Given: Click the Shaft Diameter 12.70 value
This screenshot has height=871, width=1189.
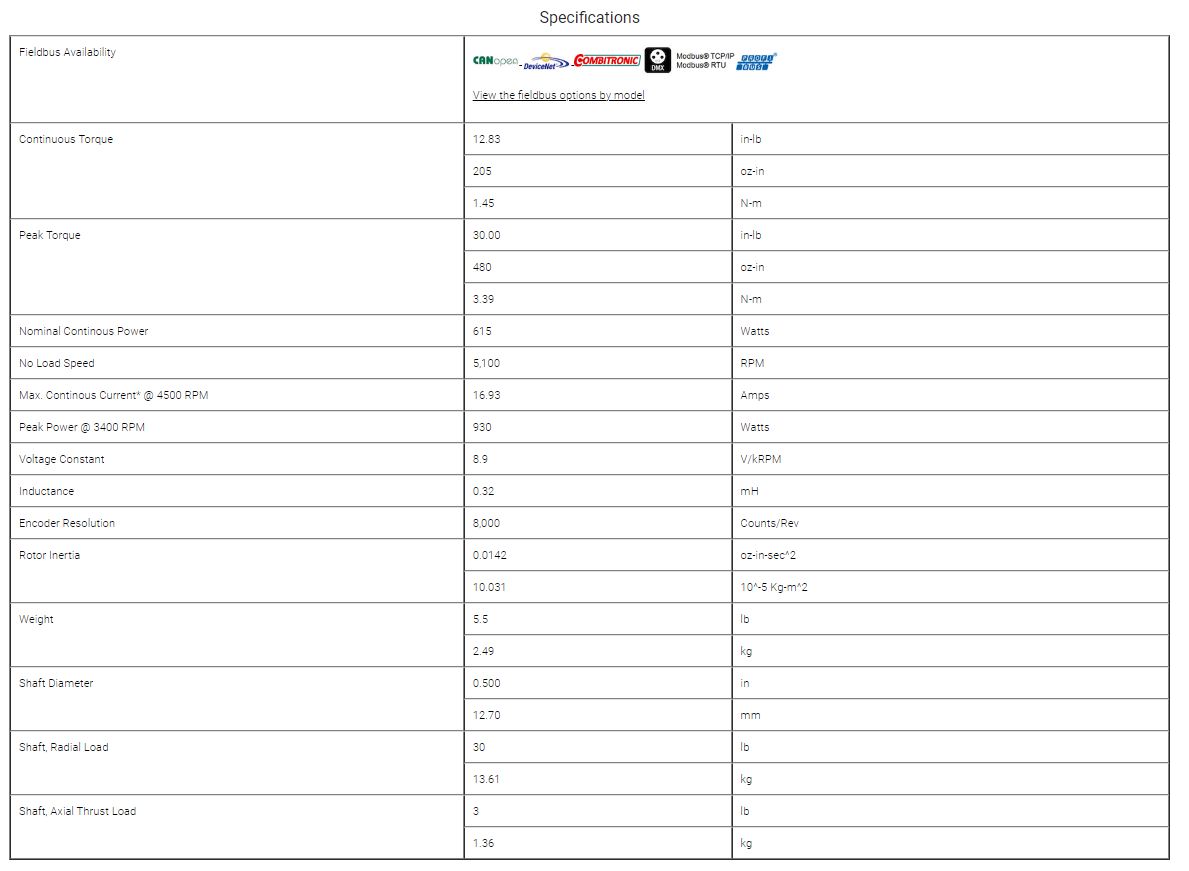Looking at the screenshot, I should (x=487, y=715).
